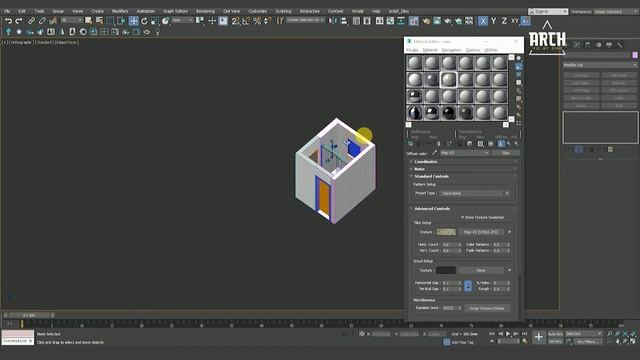Open the Customize menu
640x360 pixels.
[x=258, y=11]
